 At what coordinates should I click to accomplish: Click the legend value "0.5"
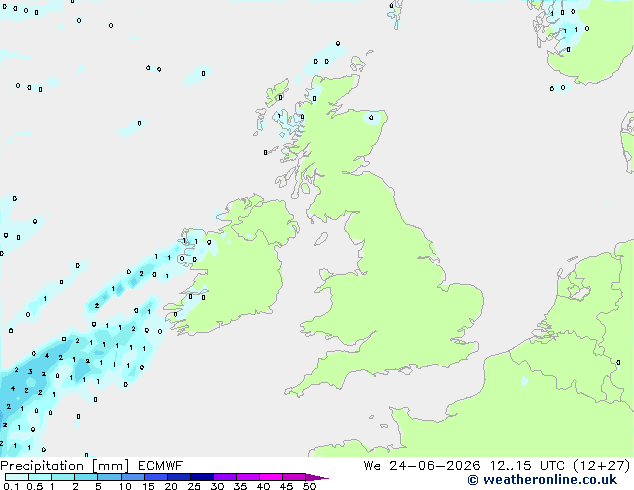coord(35,486)
